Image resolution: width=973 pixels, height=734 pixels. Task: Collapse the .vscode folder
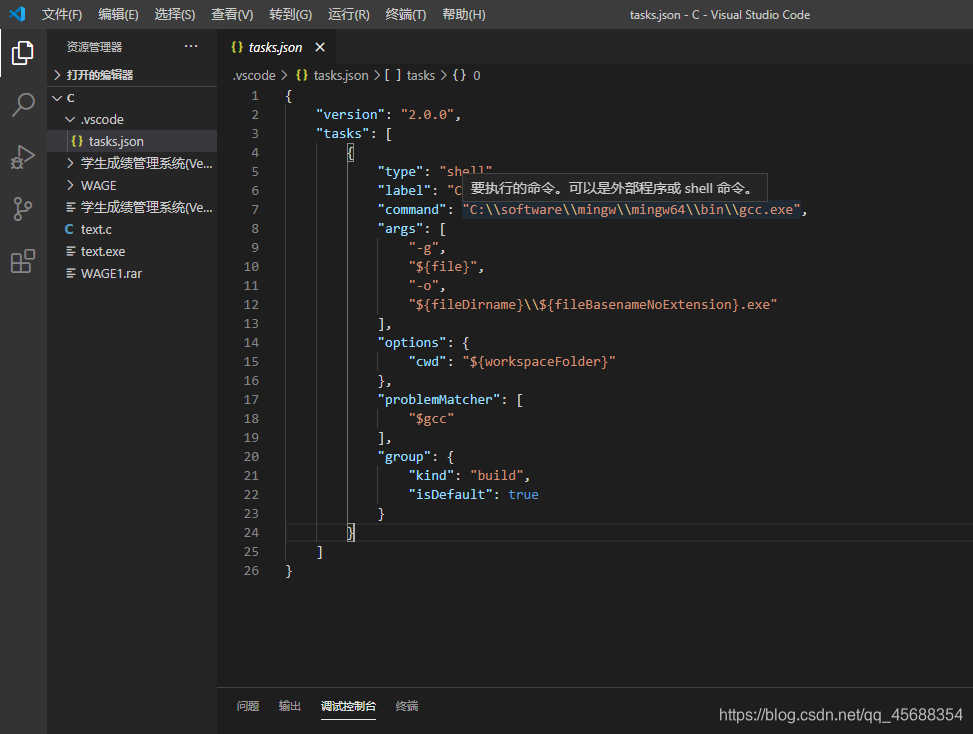coord(70,119)
